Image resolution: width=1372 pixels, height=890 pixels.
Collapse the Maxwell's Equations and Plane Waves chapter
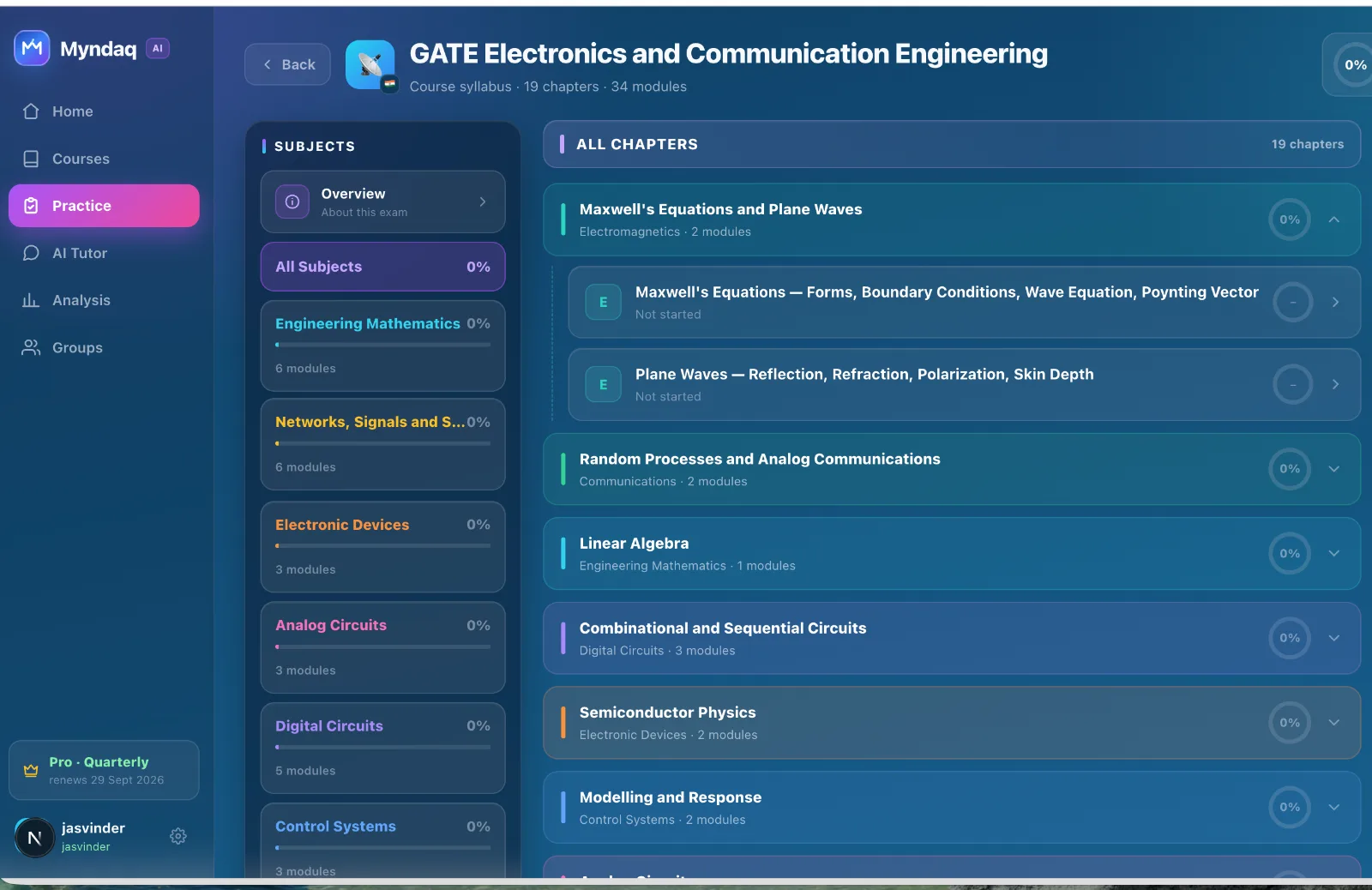pyautogui.click(x=1334, y=219)
